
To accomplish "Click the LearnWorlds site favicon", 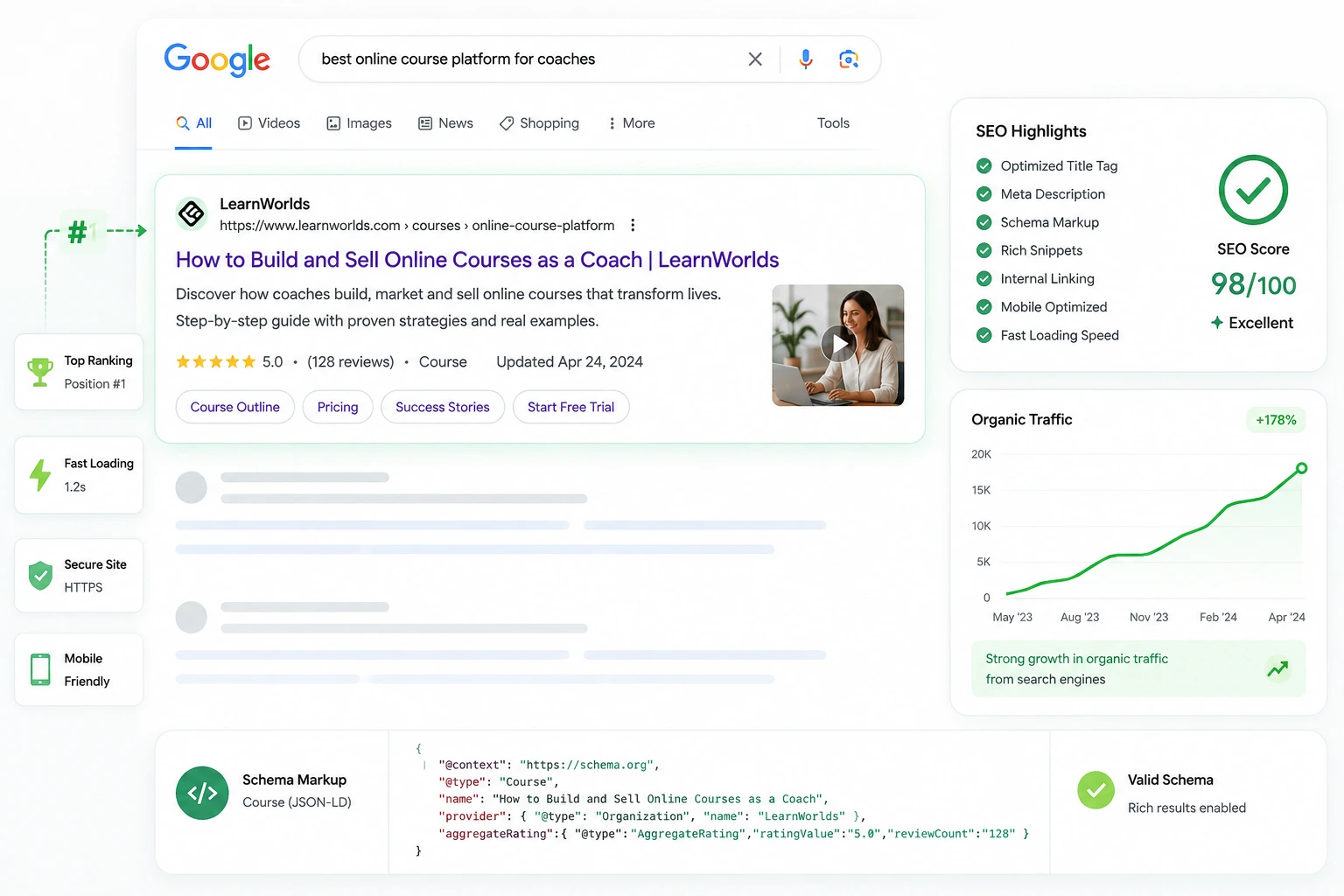I will click(x=192, y=213).
